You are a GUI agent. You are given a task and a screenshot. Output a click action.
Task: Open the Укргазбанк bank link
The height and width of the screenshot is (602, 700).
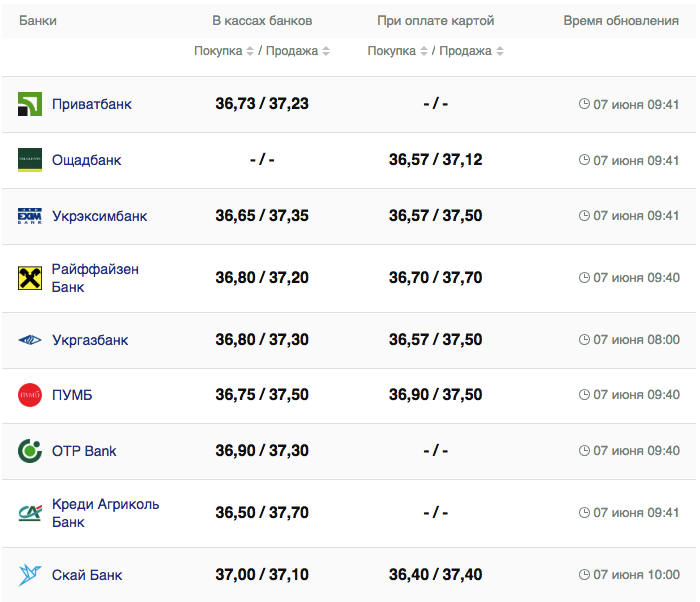[x=90, y=340]
